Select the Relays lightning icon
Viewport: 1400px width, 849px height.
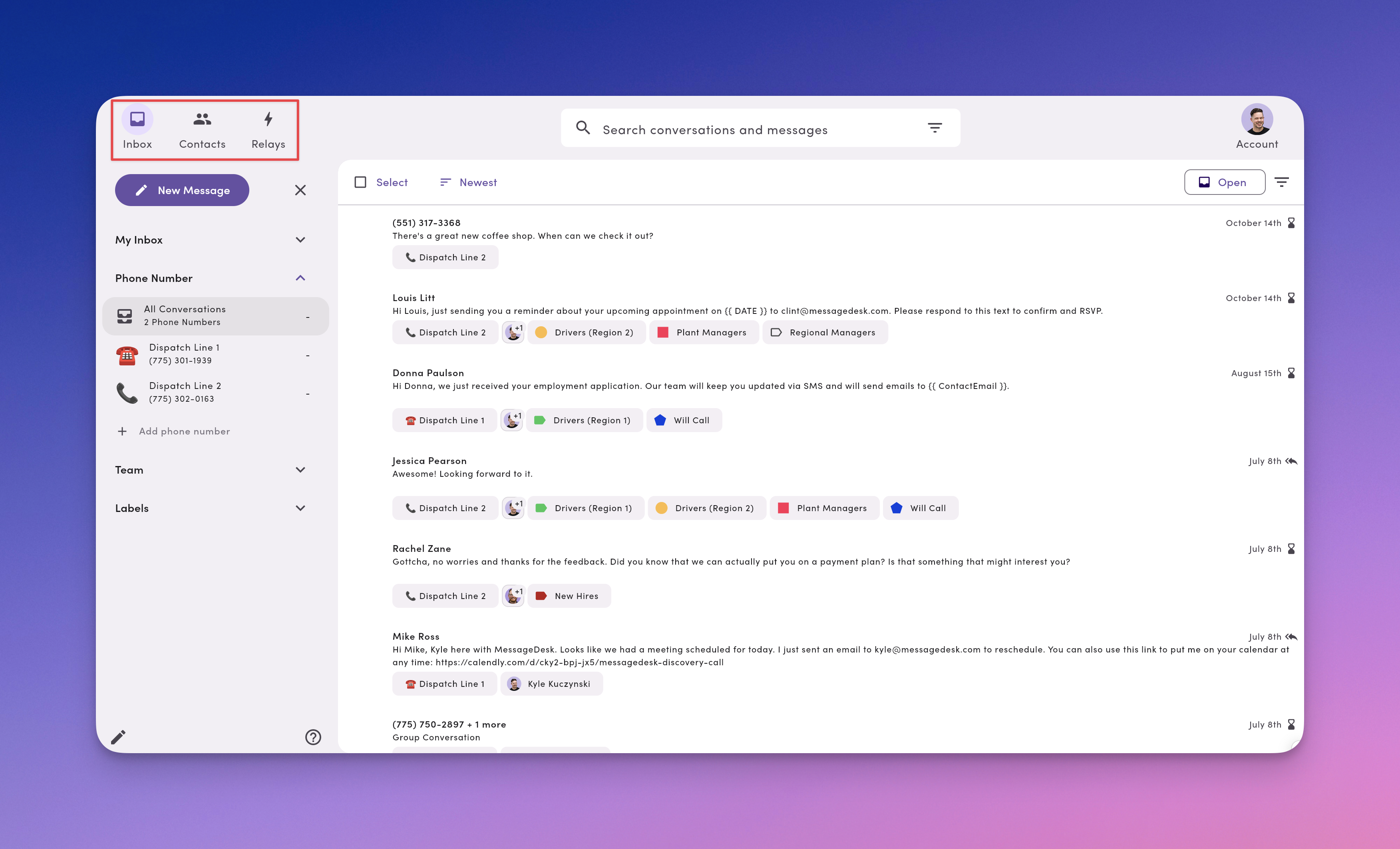(268, 120)
